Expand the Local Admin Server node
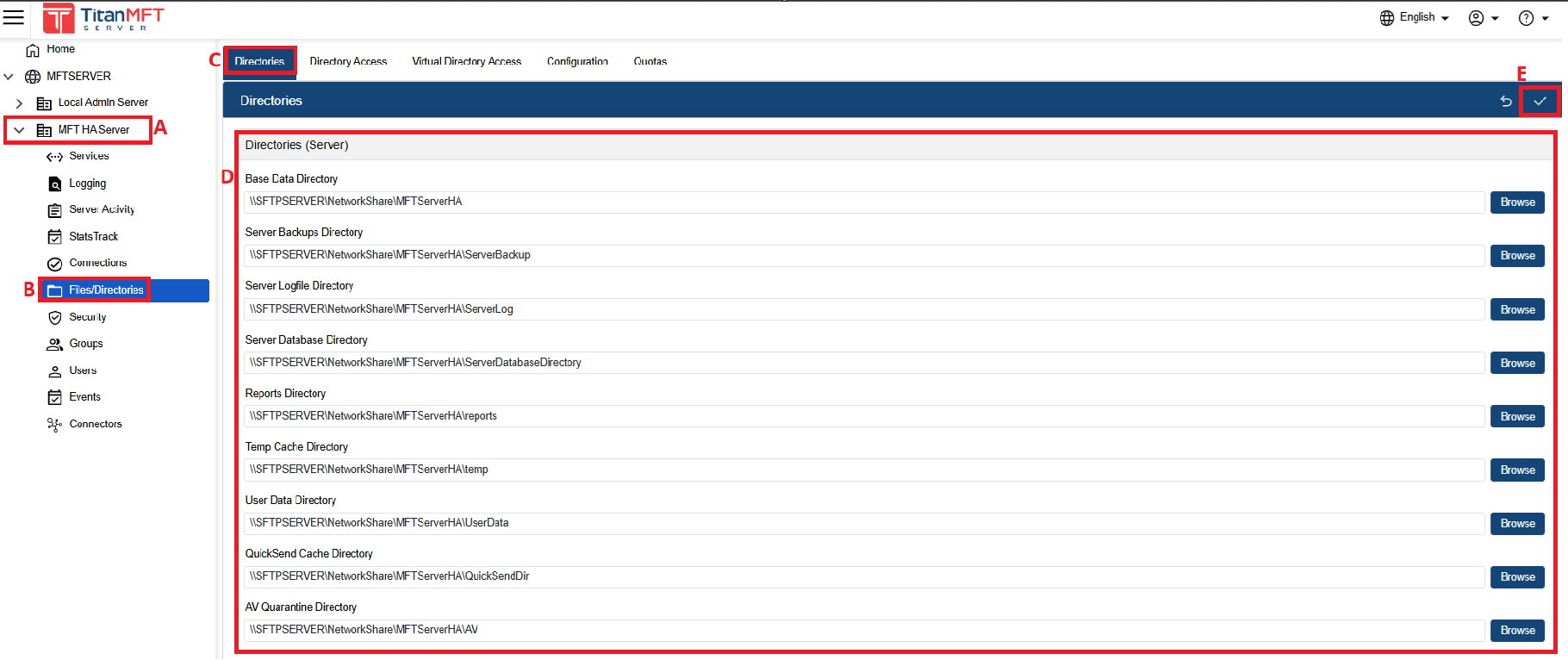 point(19,103)
